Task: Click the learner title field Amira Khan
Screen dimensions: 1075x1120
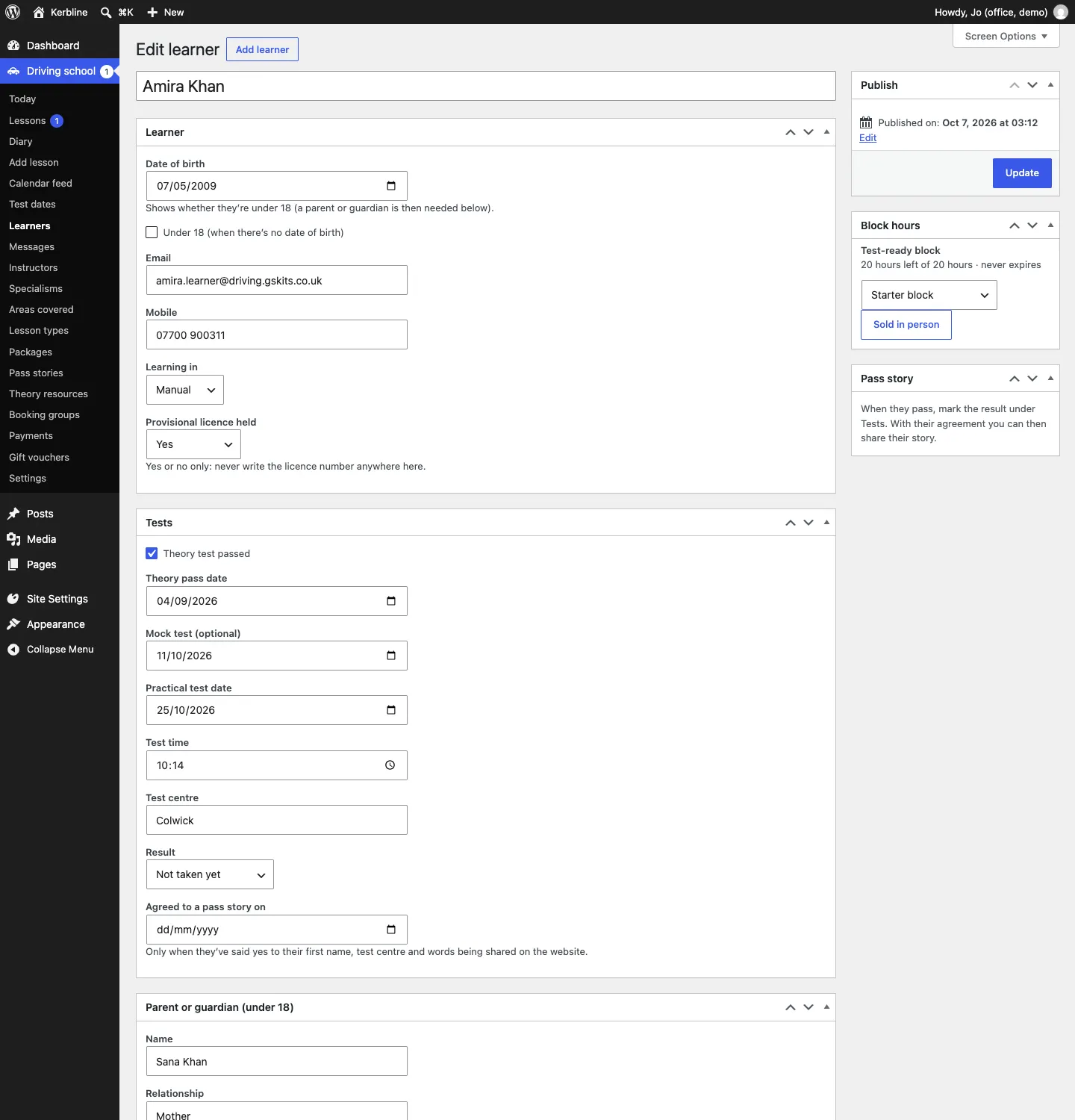Action: [486, 86]
